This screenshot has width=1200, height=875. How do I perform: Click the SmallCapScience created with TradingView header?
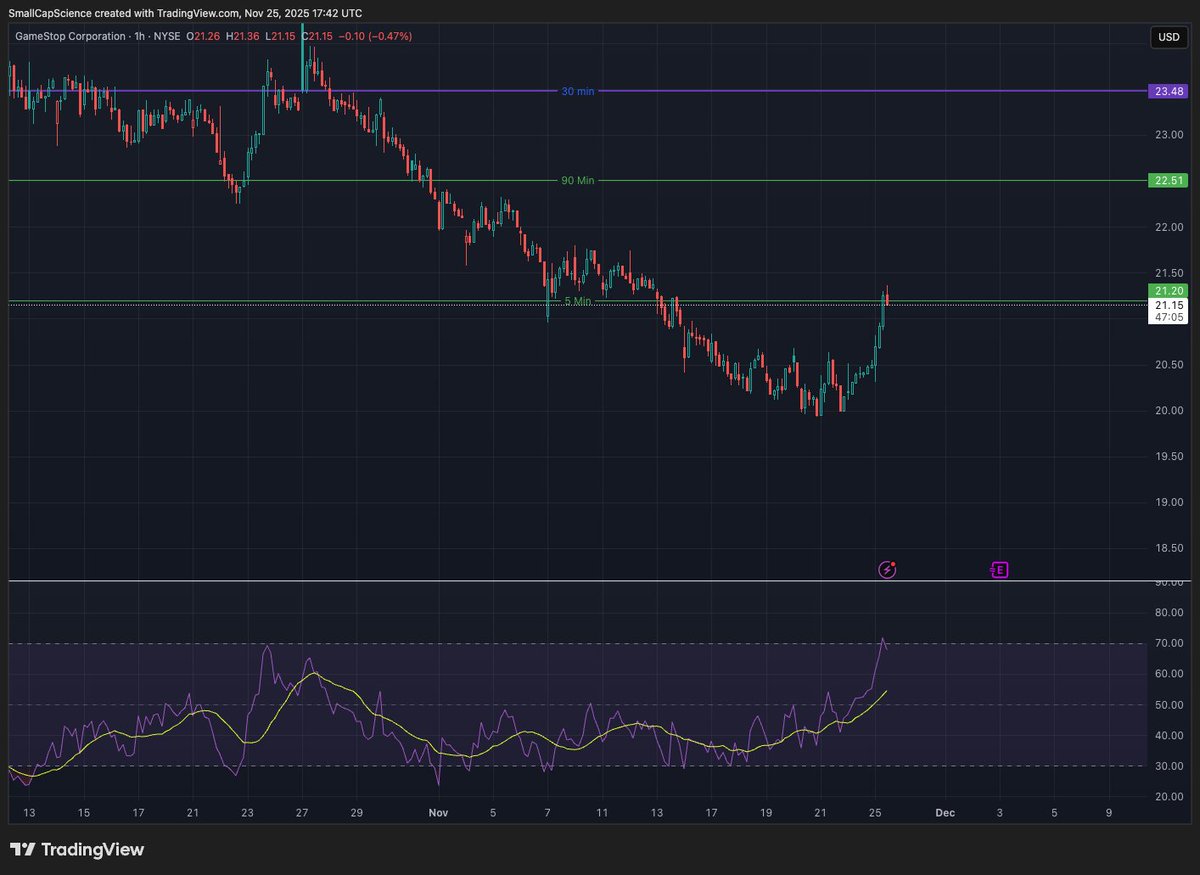click(186, 13)
